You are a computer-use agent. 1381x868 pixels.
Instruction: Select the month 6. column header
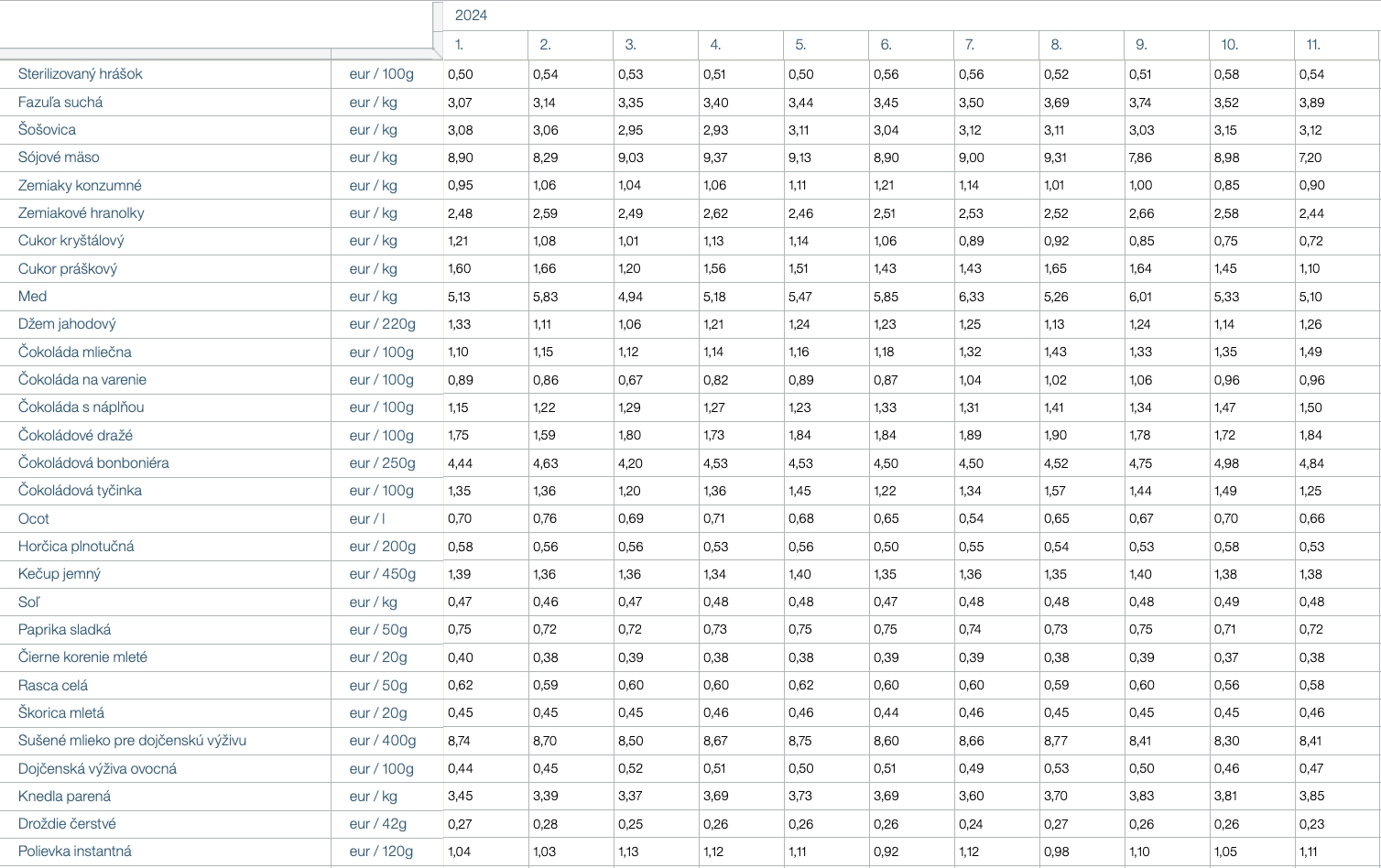886,45
